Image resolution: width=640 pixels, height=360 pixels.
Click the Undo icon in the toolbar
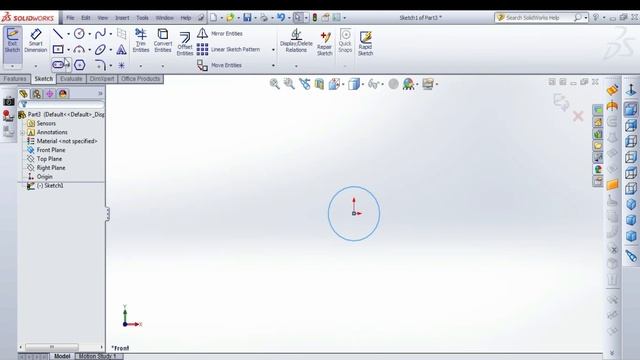tap(281, 18)
